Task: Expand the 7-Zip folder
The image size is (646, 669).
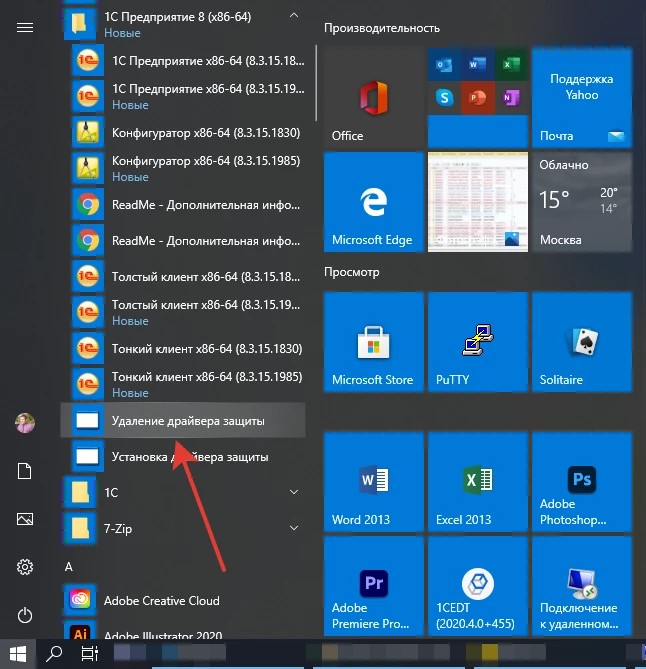Action: pyautogui.click(x=293, y=527)
